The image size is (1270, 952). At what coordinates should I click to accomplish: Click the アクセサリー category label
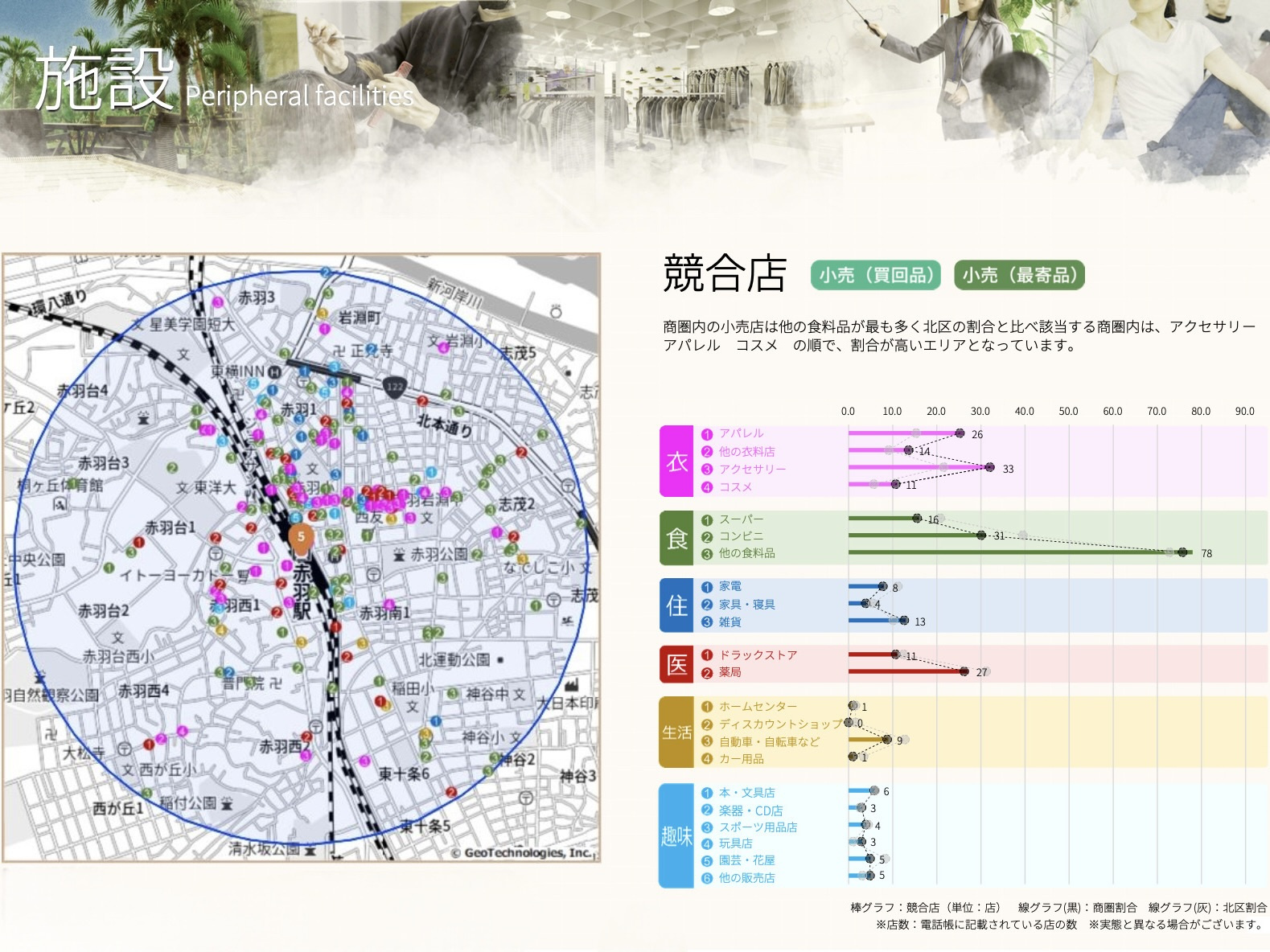752,469
